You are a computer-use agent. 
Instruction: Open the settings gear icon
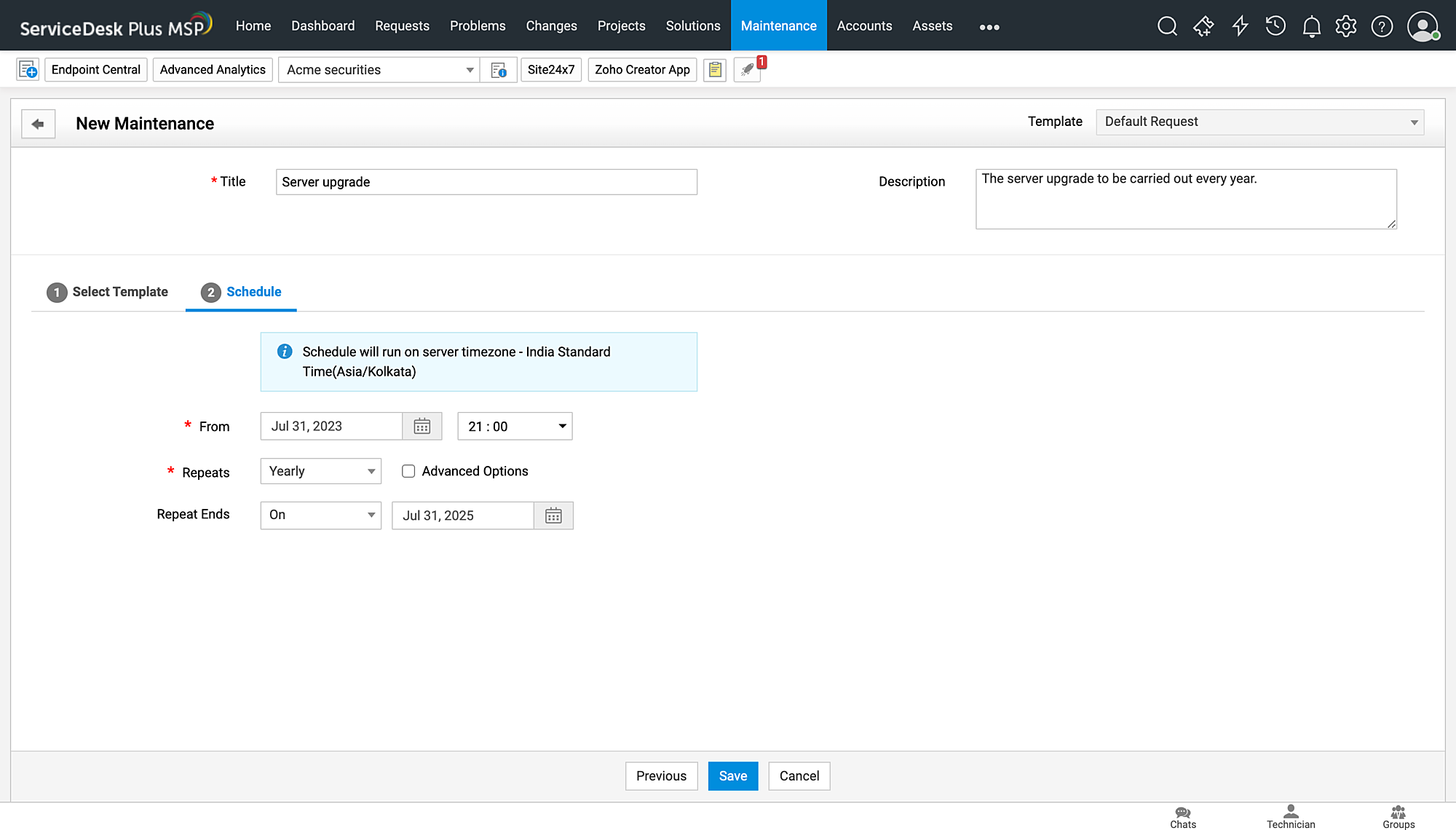pos(1345,26)
